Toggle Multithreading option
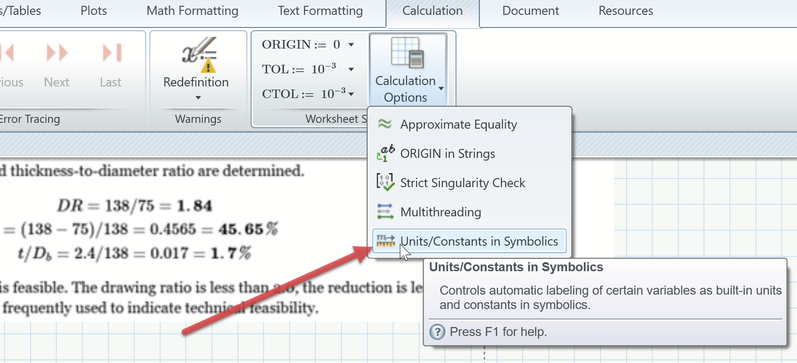 click(469, 211)
